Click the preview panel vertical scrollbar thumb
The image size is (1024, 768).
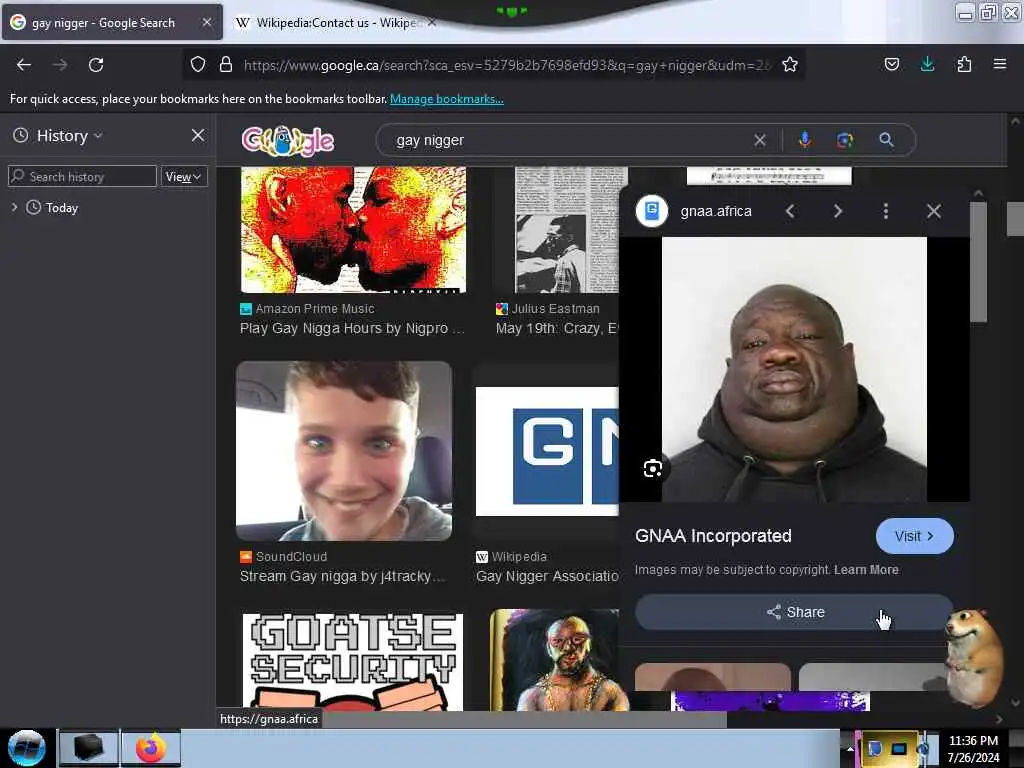click(978, 261)
